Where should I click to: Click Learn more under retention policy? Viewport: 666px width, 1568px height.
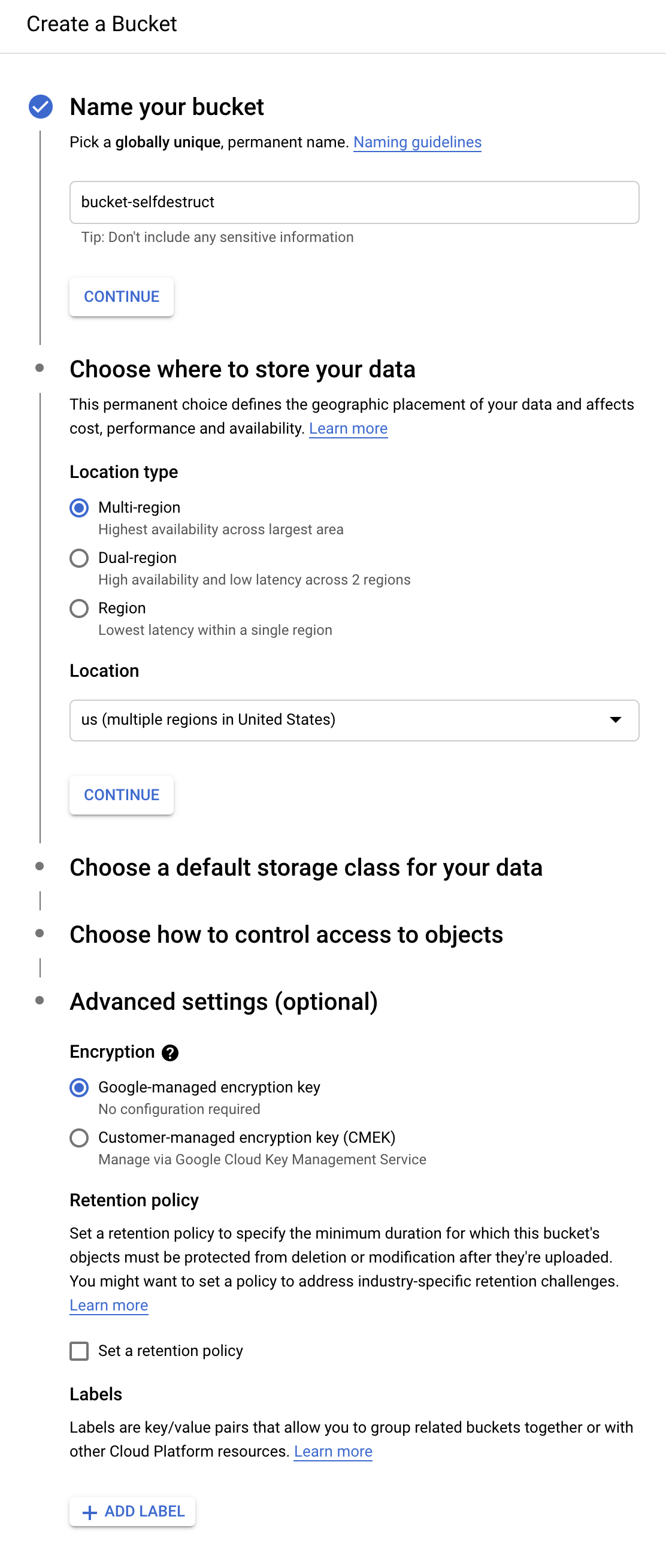tap(108, 1305)
